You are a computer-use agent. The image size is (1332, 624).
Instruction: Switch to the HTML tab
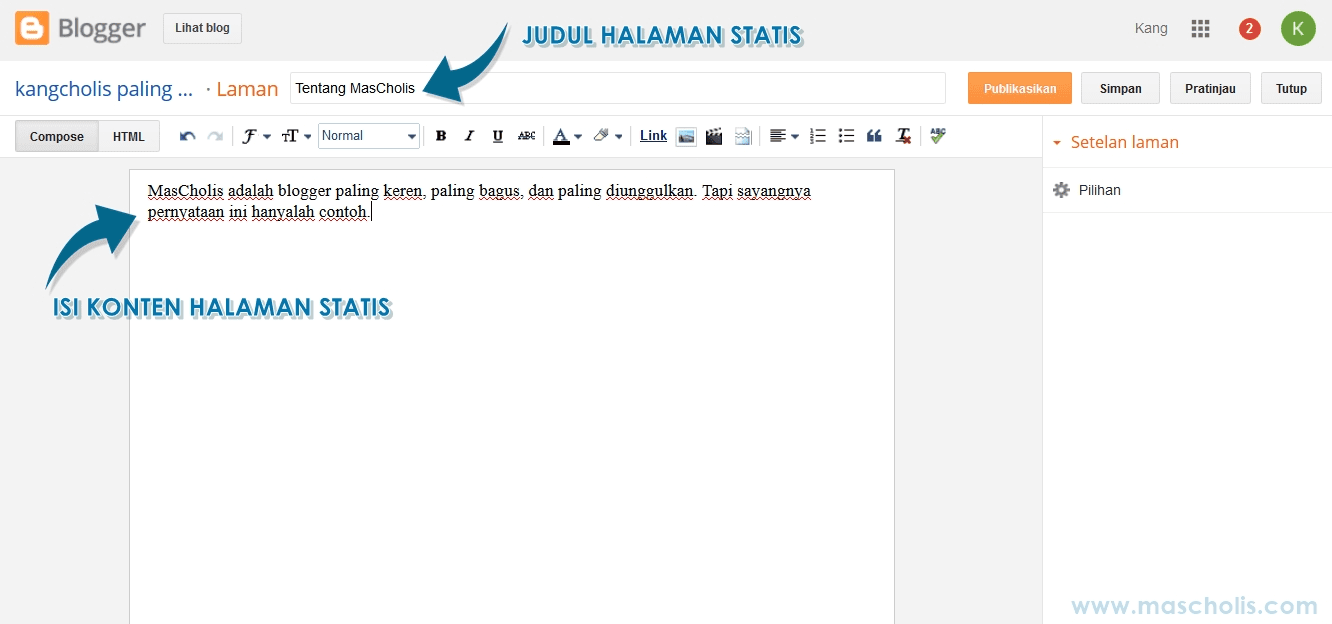128,135
